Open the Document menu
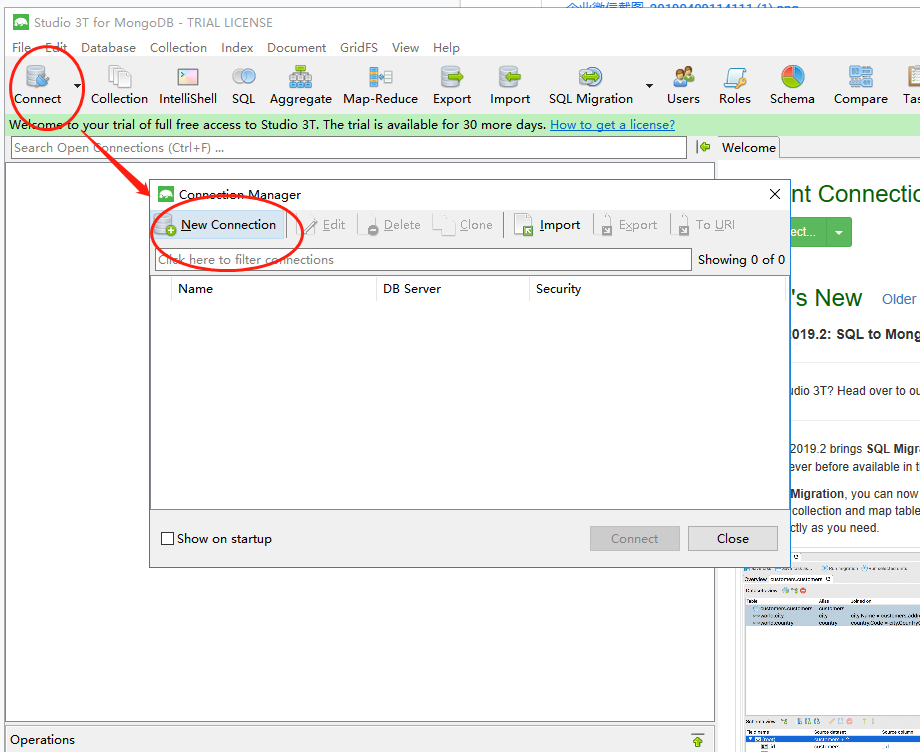This screenshot has height=752, width=920. coord(296,48)
